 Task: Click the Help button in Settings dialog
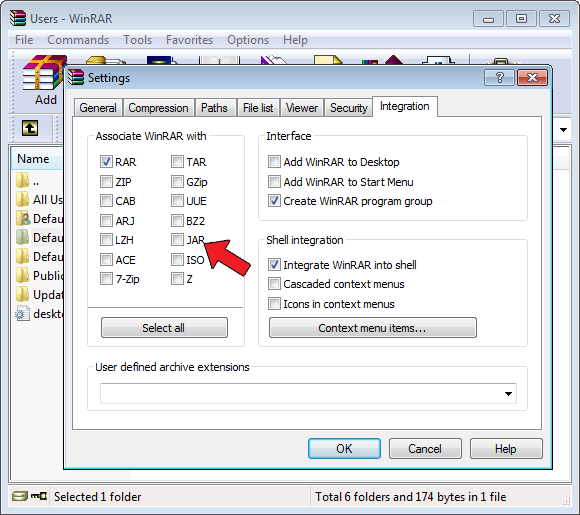(x=506, y=448)
